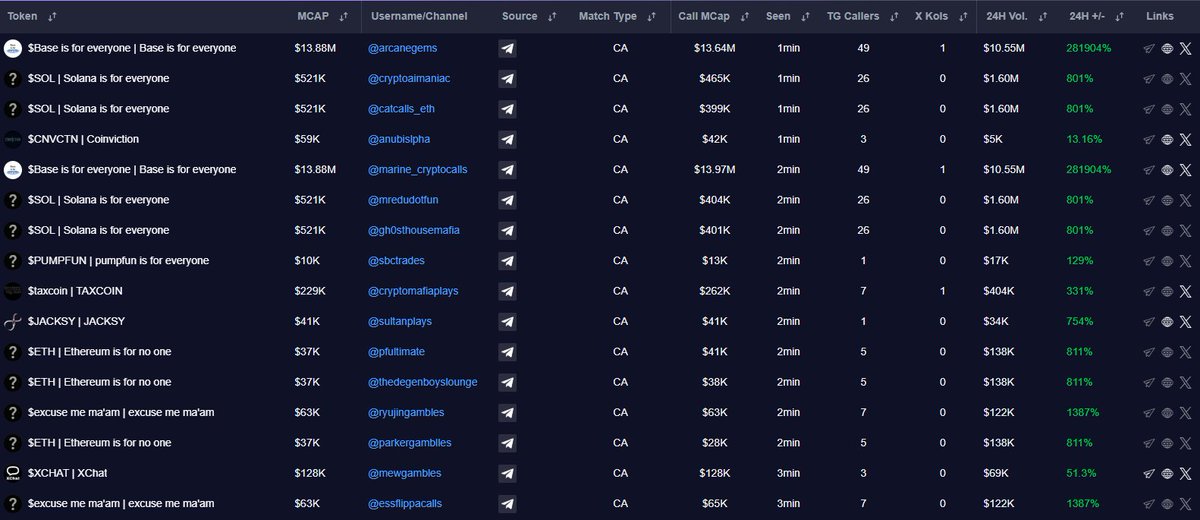
Task: Open the X link in @arcanegems row
Action: click(1186, 48)
